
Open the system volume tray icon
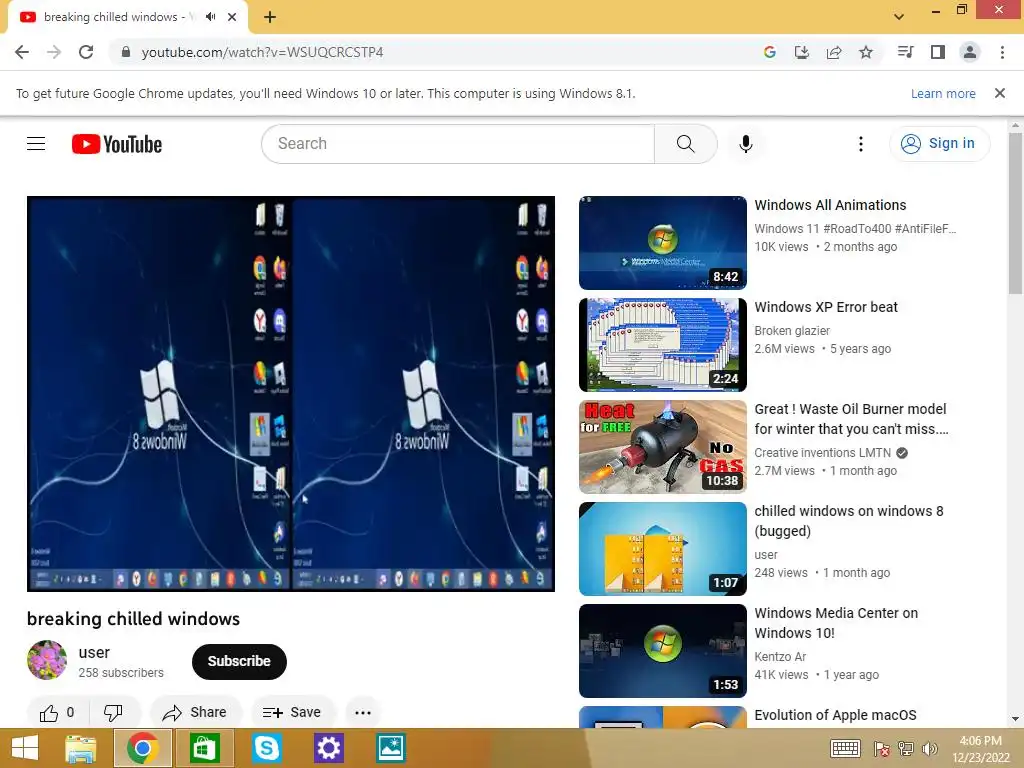pos(929,748)
